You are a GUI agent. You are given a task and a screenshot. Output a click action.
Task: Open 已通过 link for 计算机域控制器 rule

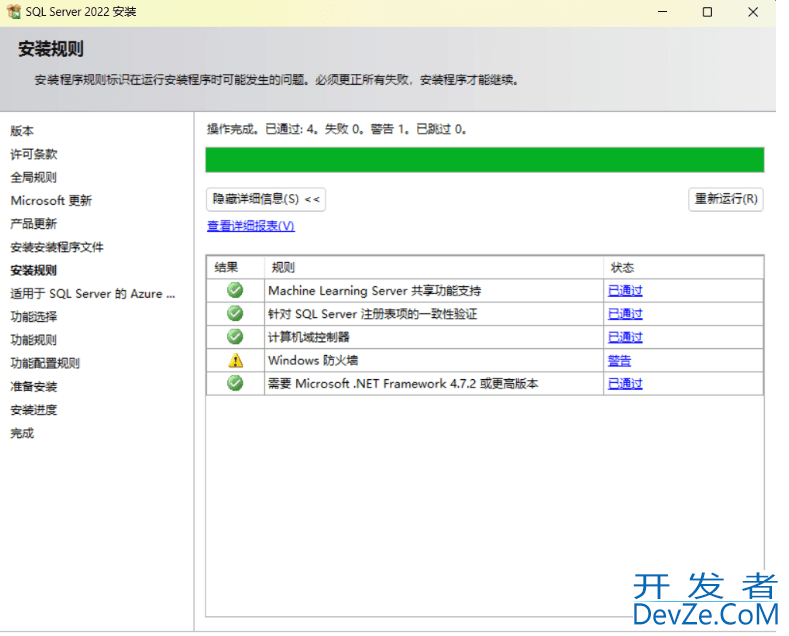click(x=625, y=337)
